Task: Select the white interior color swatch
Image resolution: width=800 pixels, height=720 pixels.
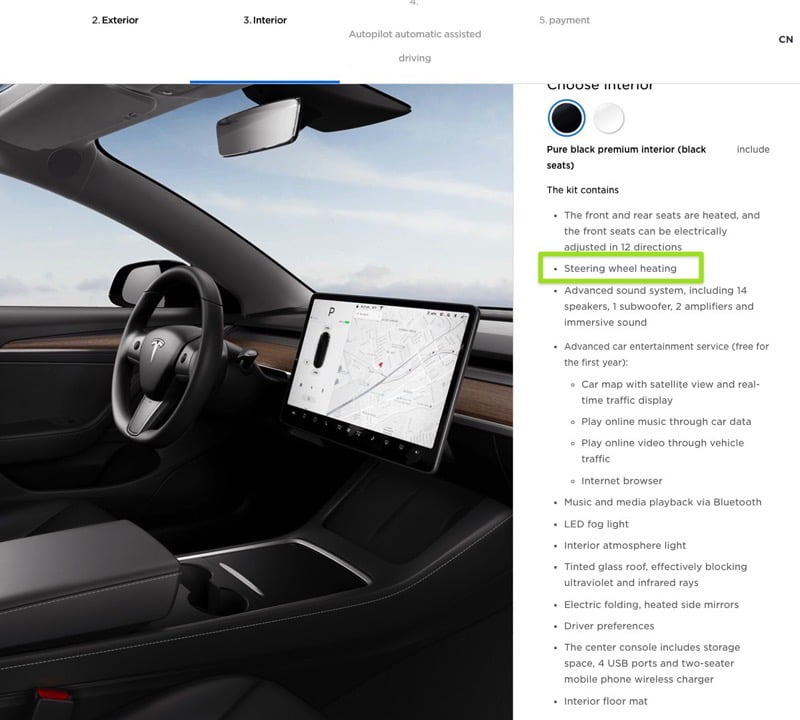Action: point(608,118)
